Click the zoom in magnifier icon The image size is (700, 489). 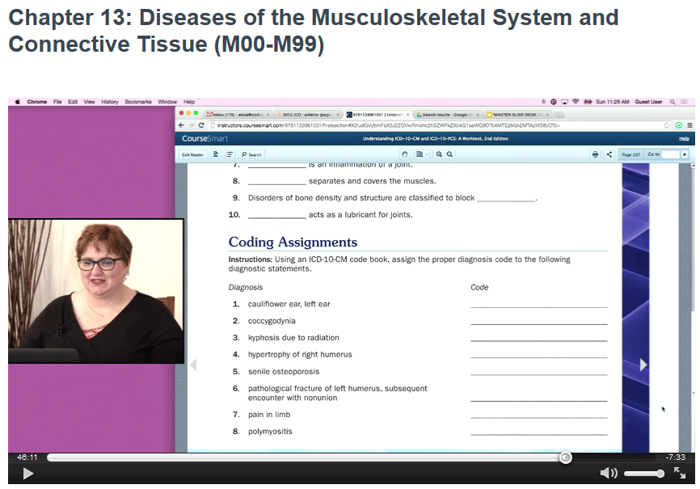coord(439,155)
